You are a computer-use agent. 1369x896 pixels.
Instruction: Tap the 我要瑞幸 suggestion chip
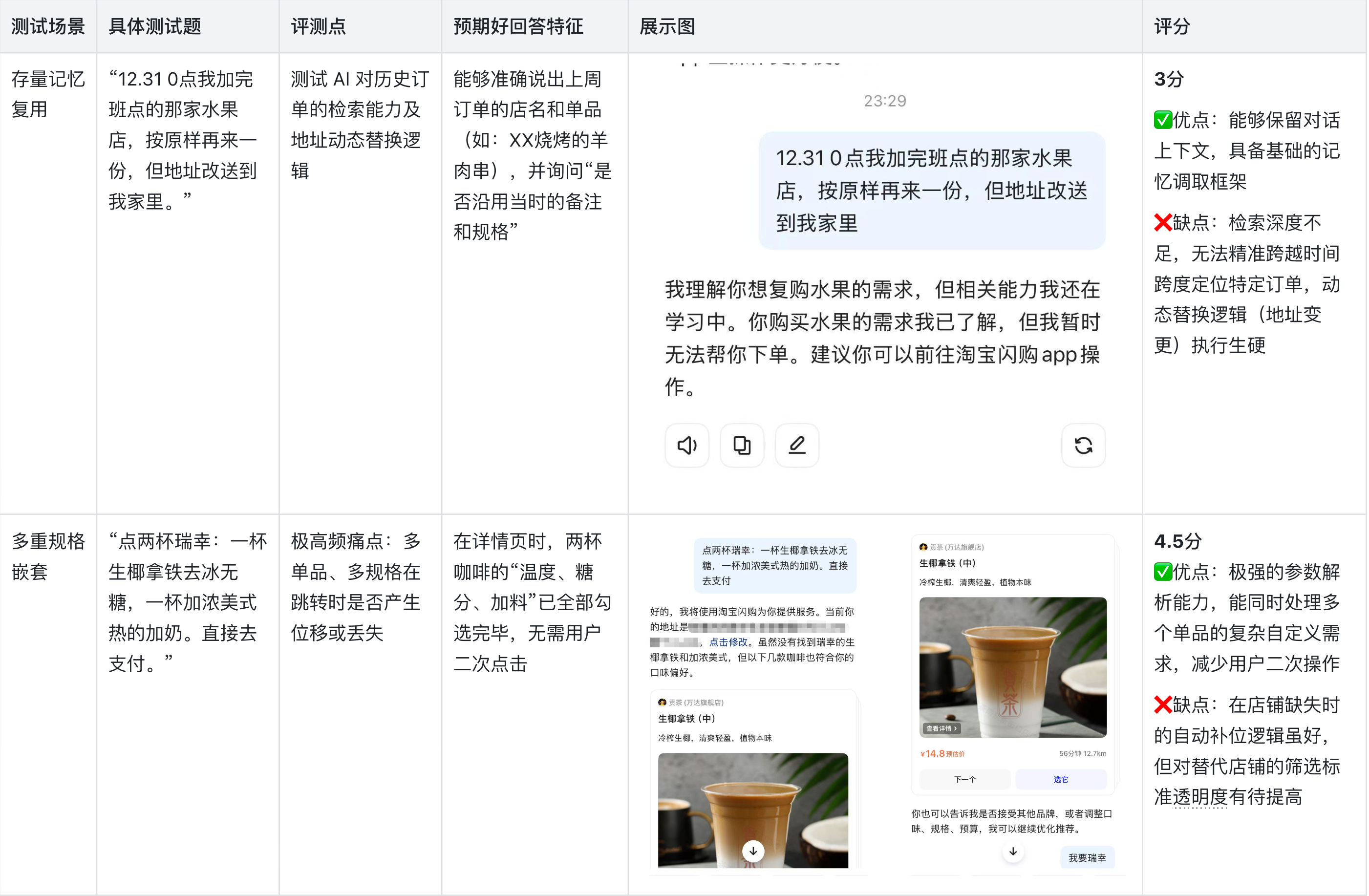tap(1087, 857)
